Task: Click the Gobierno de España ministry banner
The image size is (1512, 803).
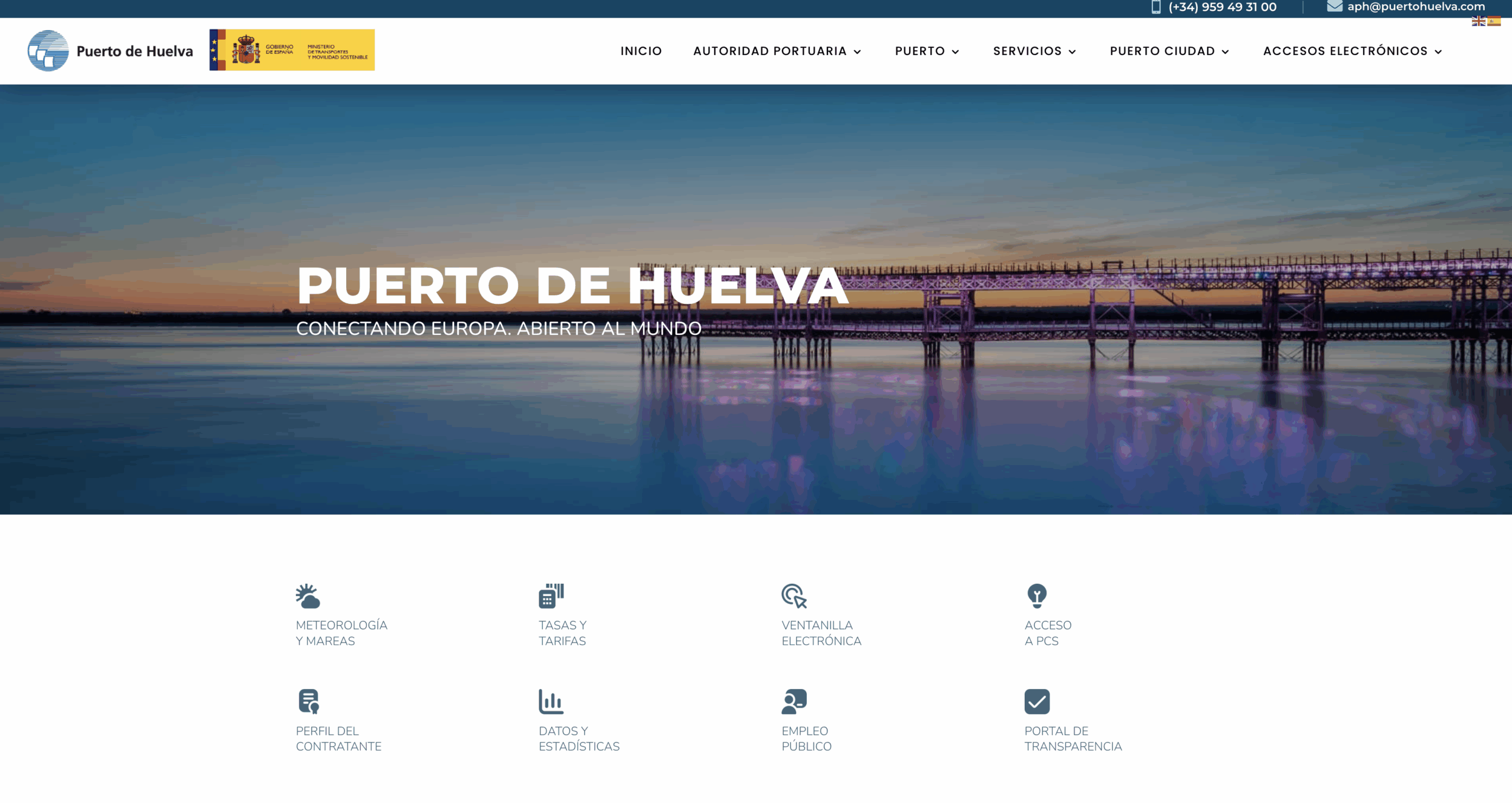Action: (x=292, y=50)
